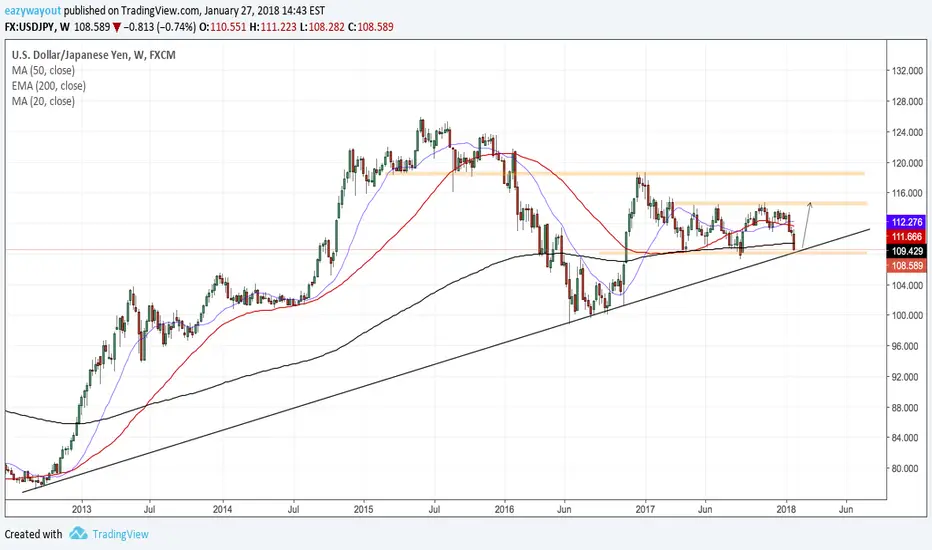
Task: Click the 2013 label on time axis
Action: [x=81, y=509]
